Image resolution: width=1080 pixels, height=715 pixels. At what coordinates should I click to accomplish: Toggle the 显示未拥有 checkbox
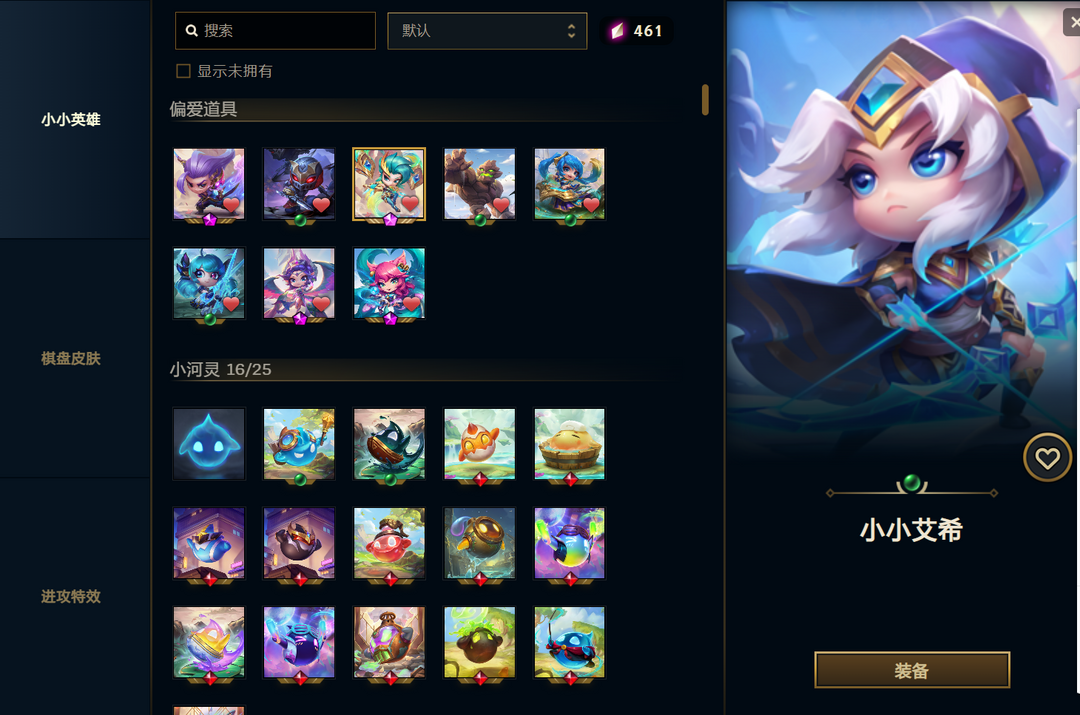pyautogui.click(x=183, y=71)
